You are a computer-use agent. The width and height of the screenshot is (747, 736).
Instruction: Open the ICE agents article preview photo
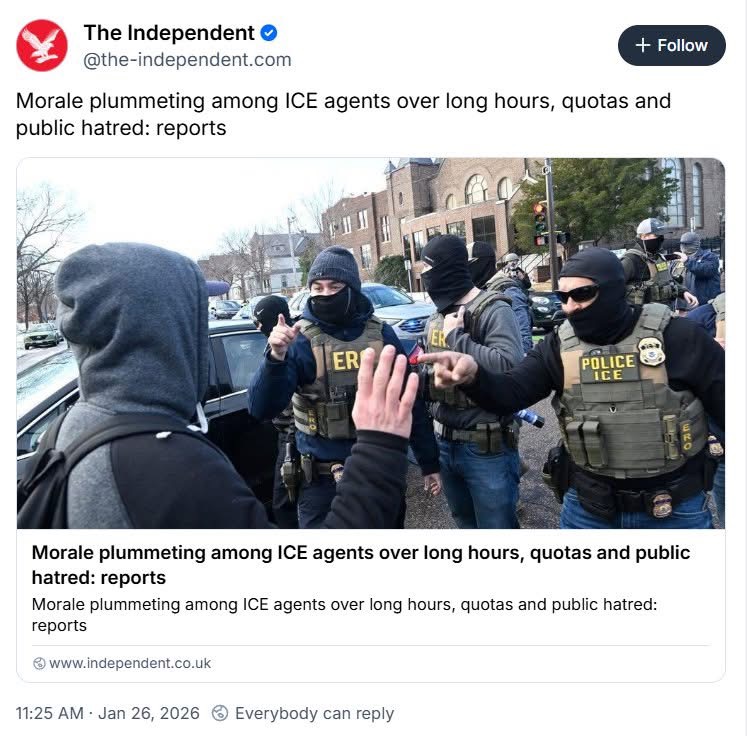tap(371, 343)
